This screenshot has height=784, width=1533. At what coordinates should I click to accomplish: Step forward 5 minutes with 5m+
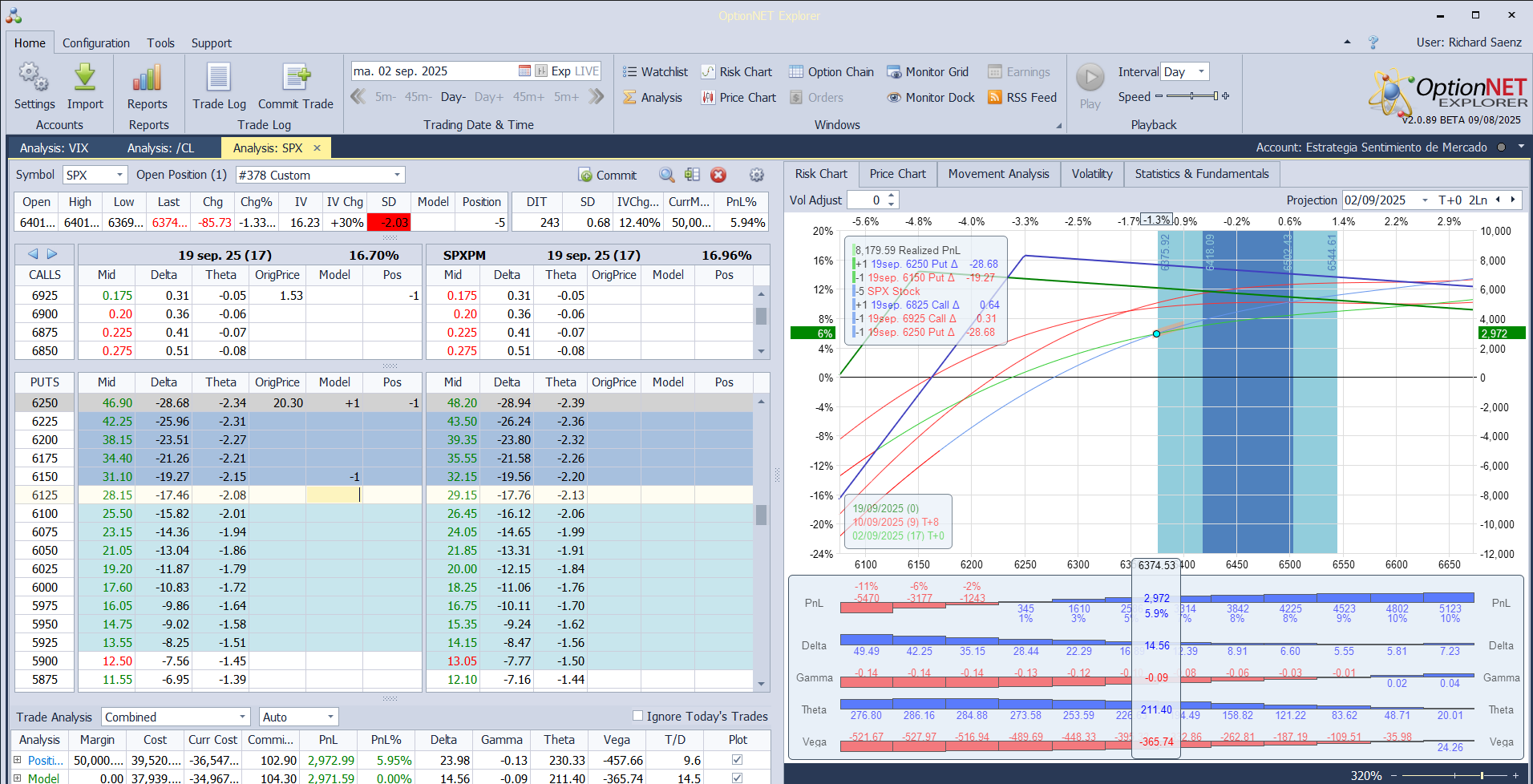point(566,97)
